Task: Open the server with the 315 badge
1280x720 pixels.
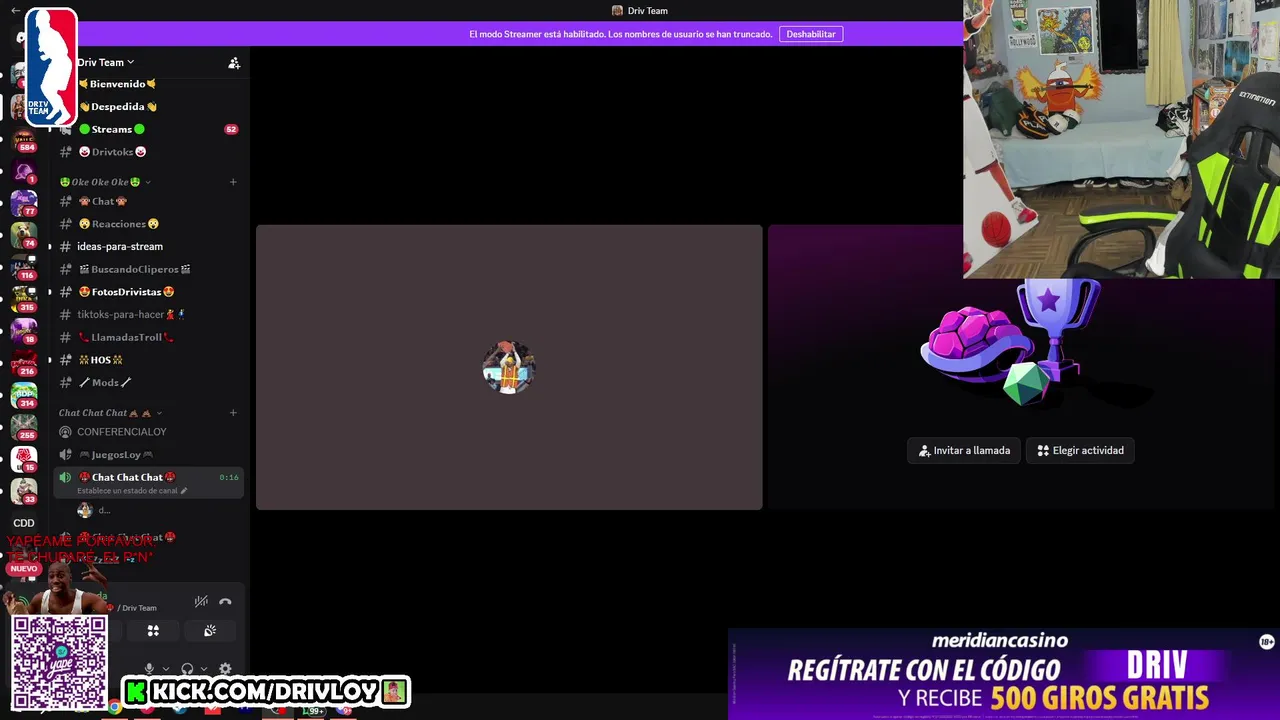Action: point(24,299)
